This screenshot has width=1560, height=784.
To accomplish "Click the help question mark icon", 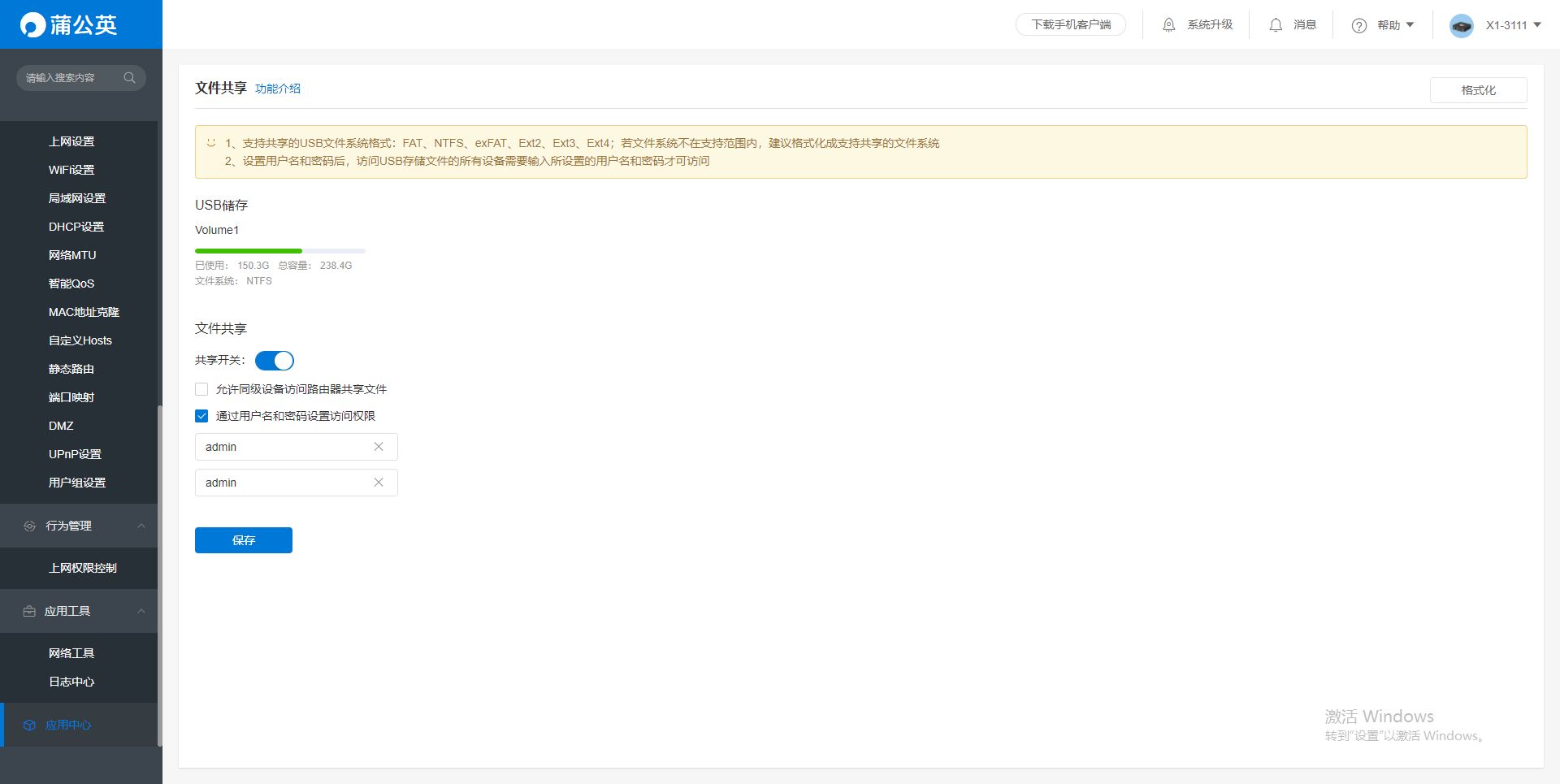I will tap(1359, 26).
